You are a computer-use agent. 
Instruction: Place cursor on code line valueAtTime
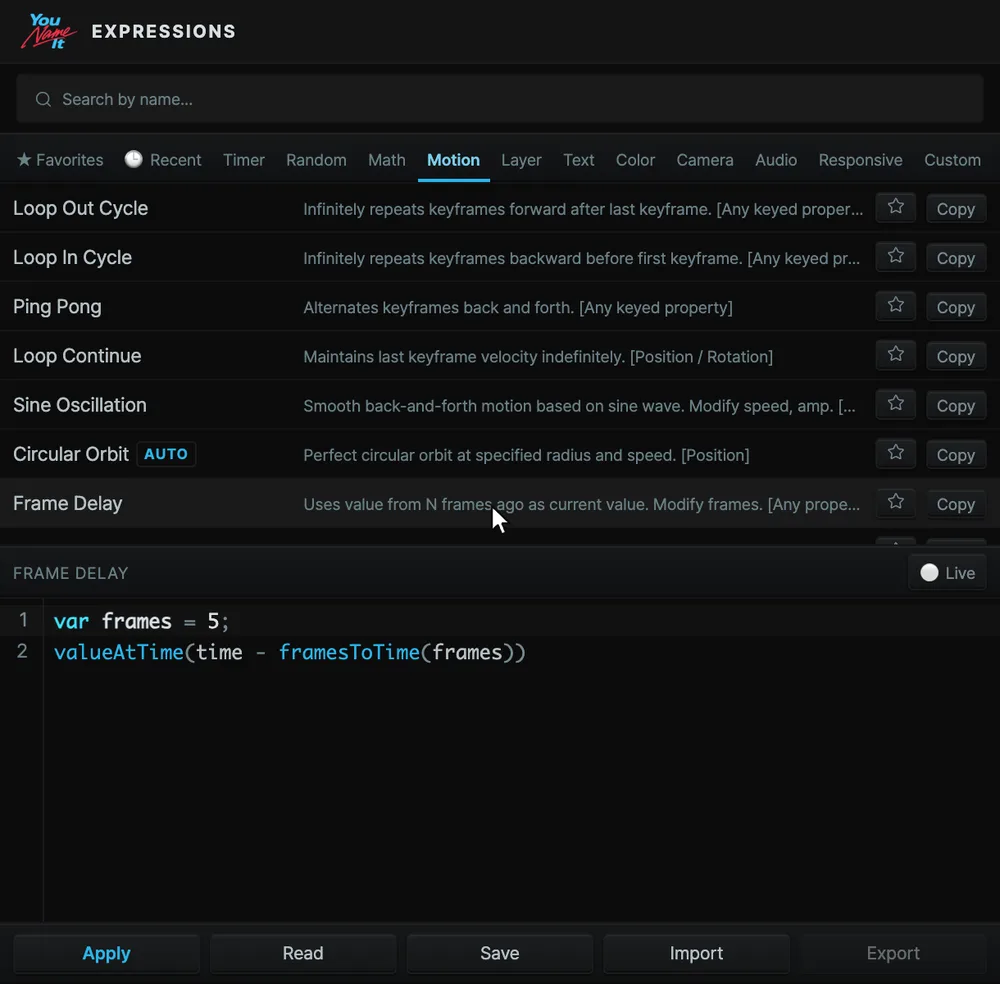click(290, 652)
